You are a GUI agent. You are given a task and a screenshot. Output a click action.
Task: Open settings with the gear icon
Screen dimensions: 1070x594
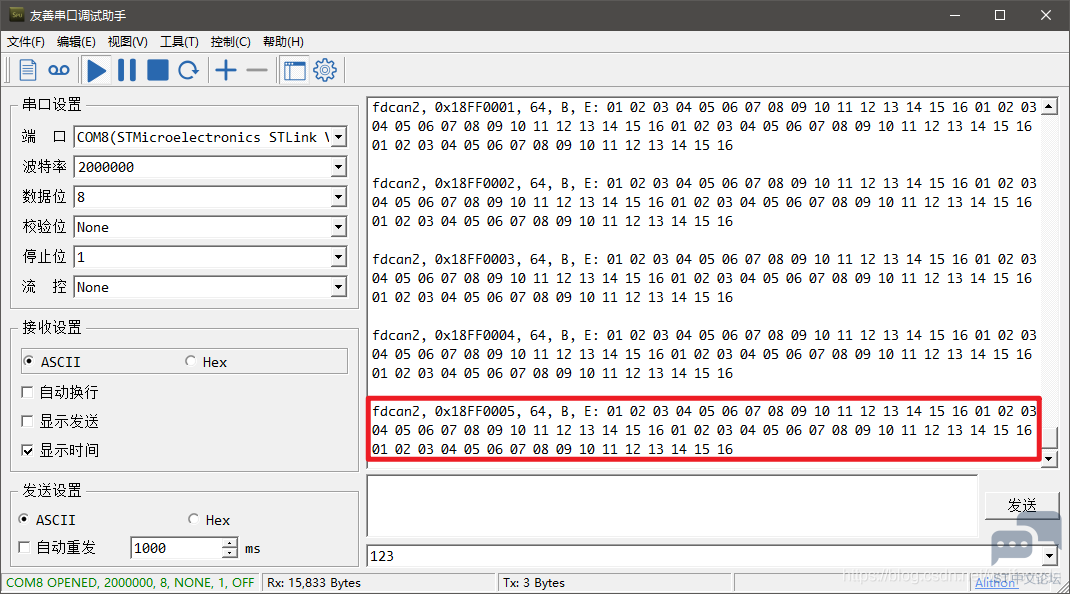click(x=325, y=70)
